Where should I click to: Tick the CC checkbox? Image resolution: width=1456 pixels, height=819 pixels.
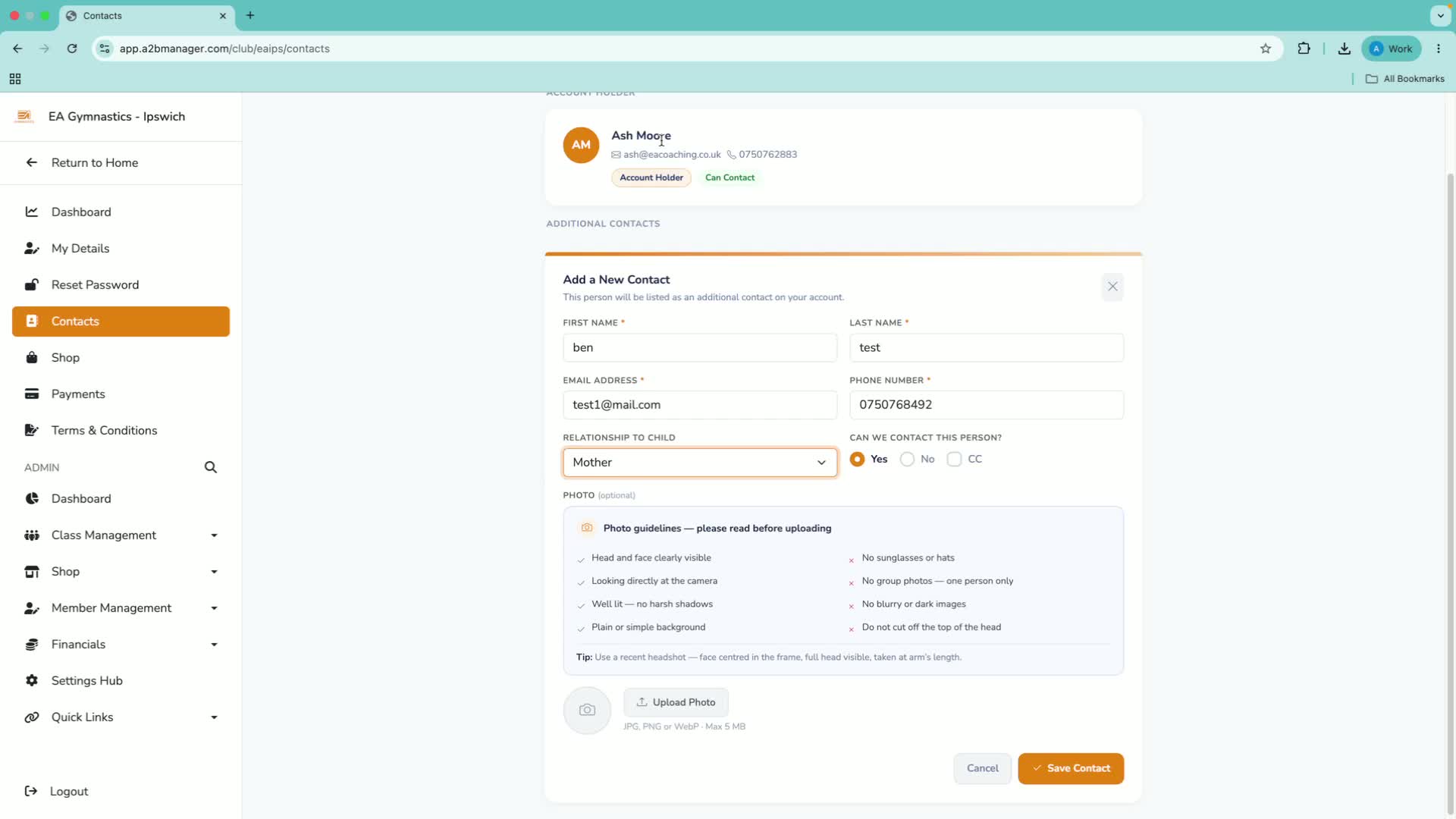(954, 460)
